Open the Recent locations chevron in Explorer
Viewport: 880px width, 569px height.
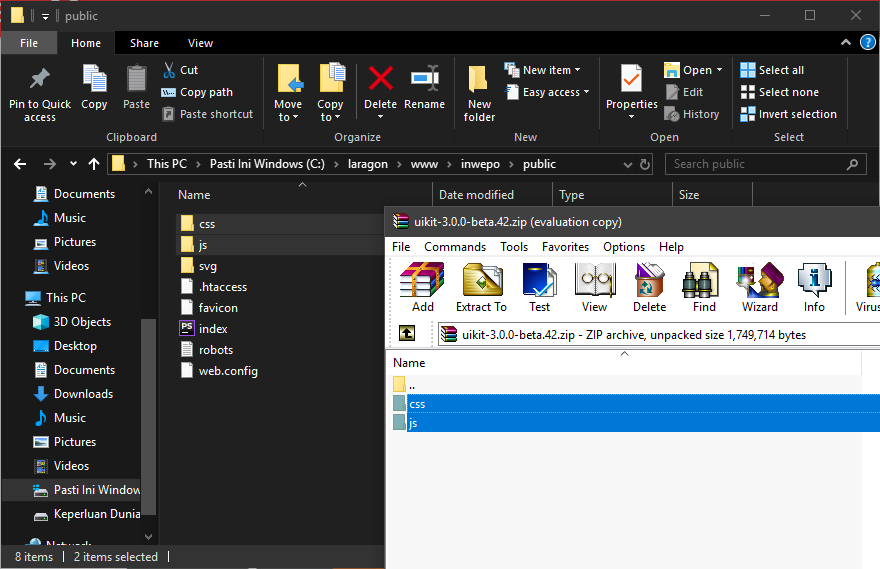click(x=73, y=164)
